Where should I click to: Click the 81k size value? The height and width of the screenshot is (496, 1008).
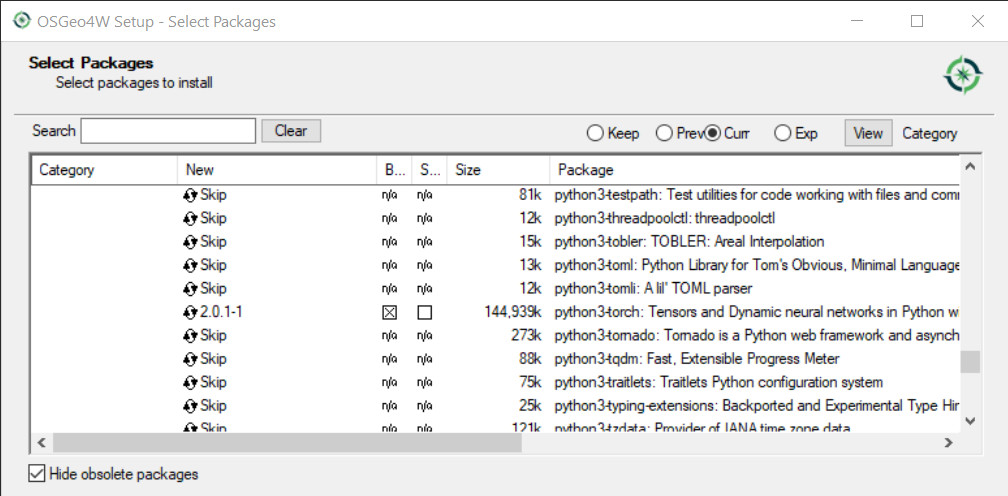(x=531, y=195)
